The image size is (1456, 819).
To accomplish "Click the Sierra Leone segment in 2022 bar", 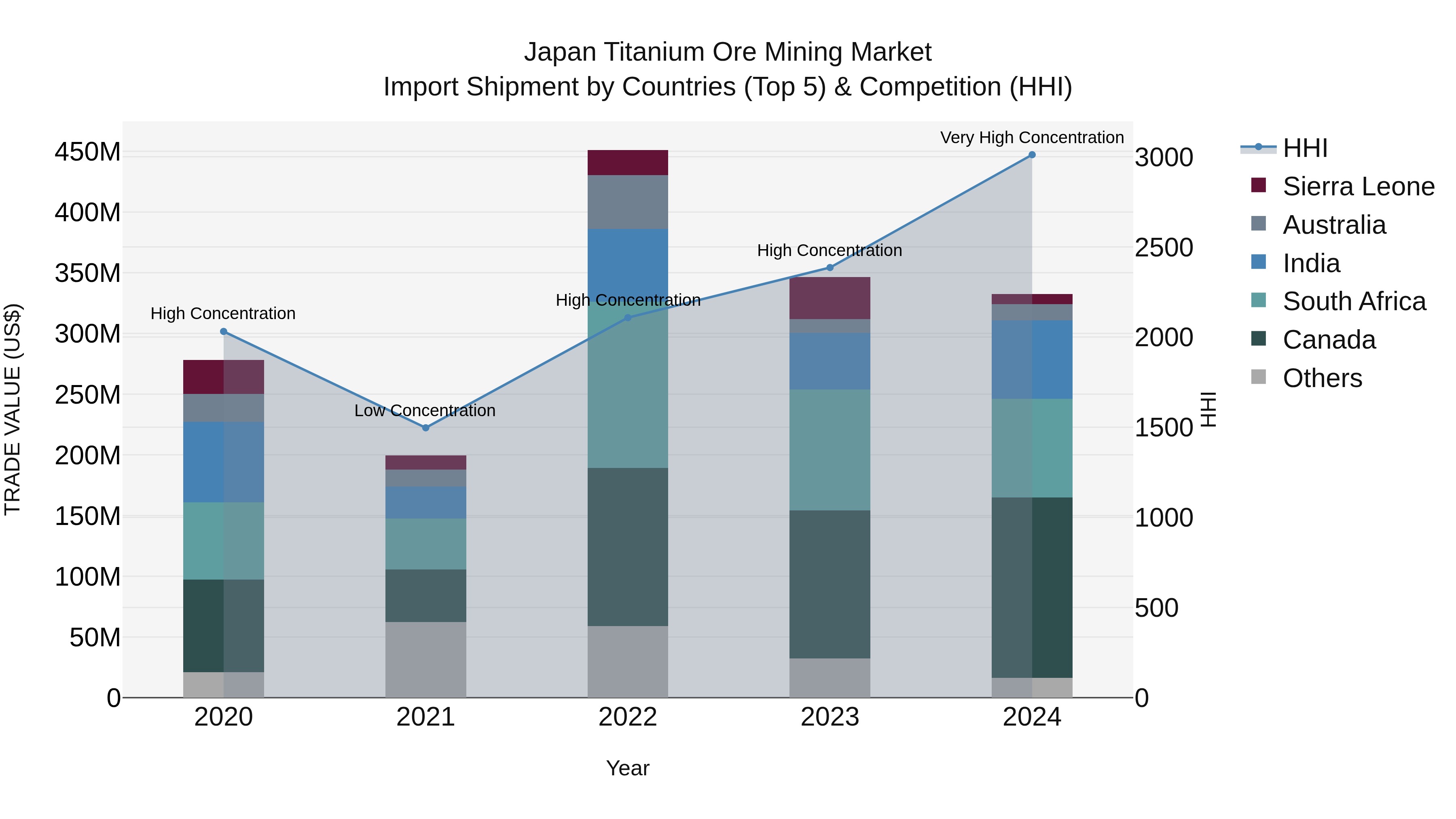I will 627,163.
